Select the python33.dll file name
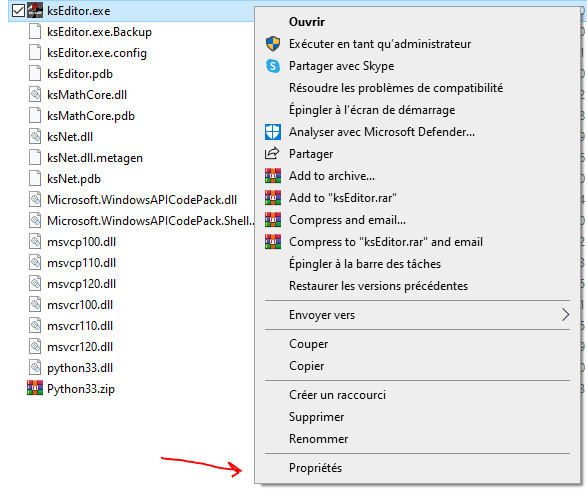Screen dimensions: 587x492 point(80,368)
